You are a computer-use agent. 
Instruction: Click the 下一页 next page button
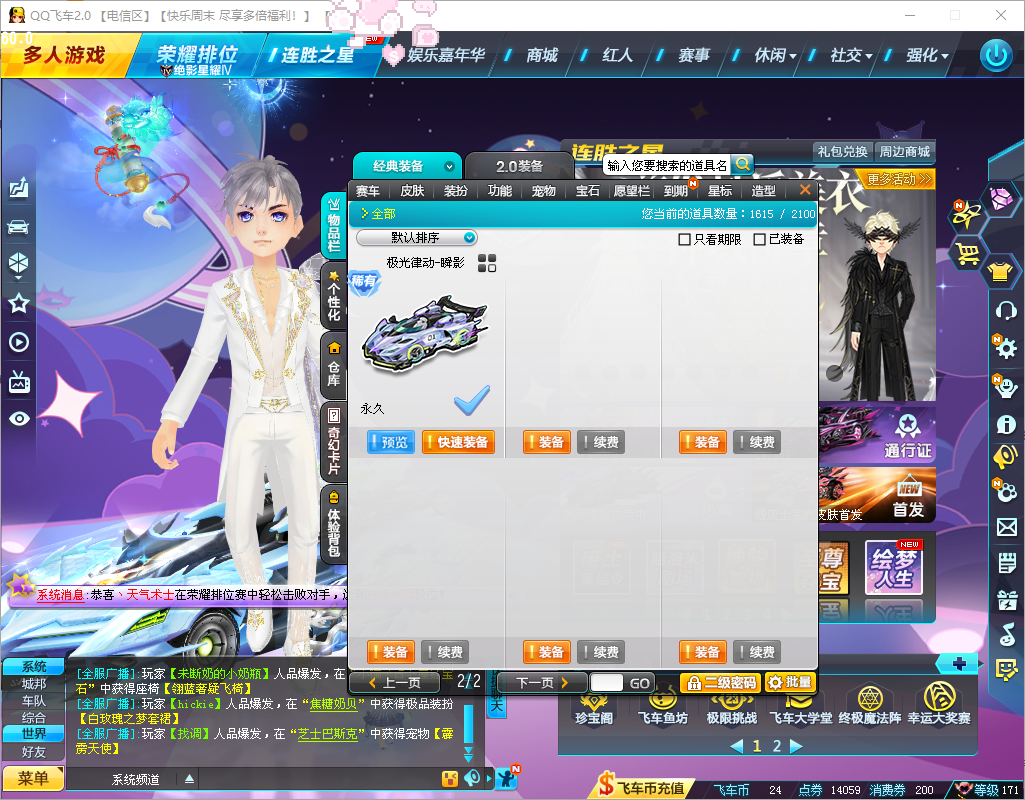point(542,683)
